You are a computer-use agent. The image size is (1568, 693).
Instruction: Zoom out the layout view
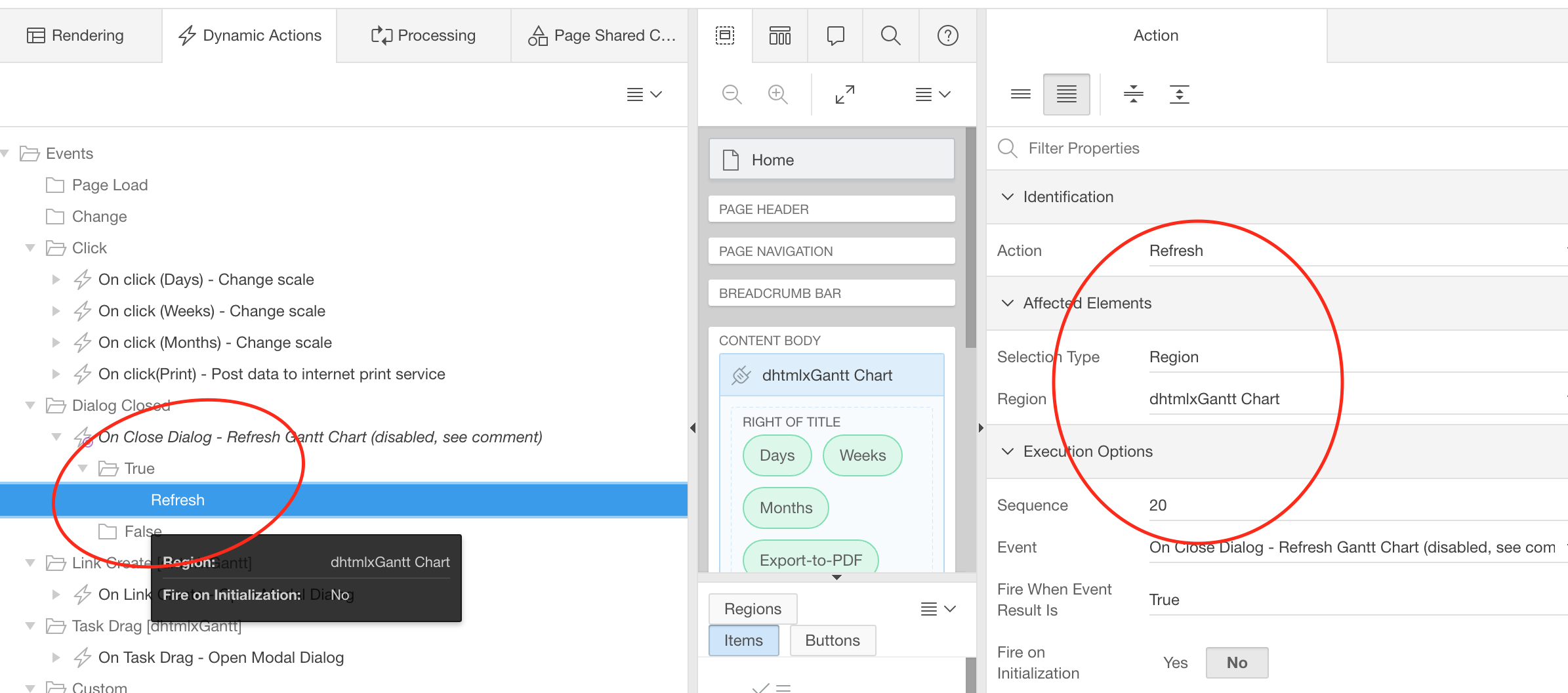(733, 94)
